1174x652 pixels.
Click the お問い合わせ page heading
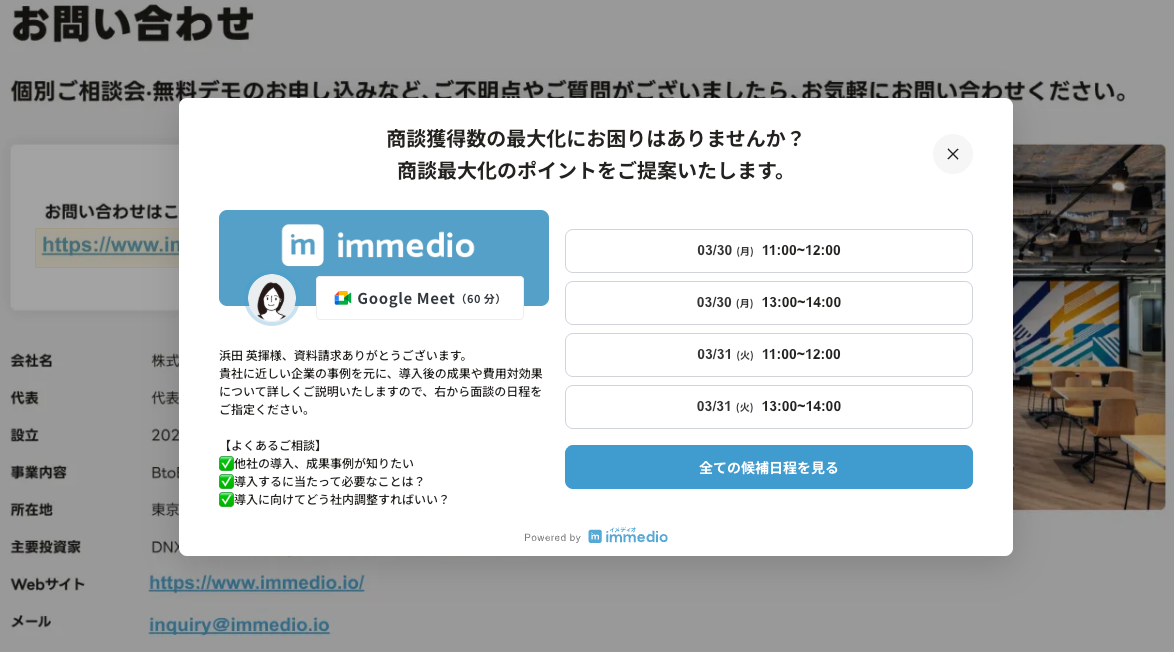[x=132, y=24]
